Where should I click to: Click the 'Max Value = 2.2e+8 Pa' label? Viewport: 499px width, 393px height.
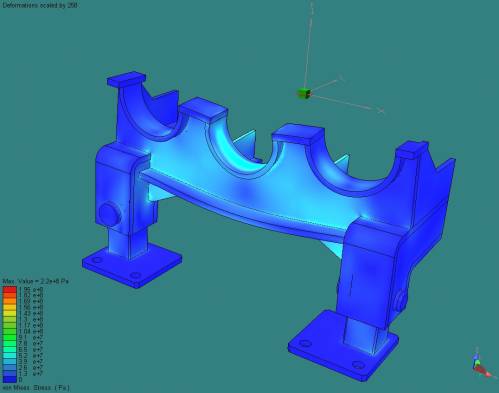35,281
